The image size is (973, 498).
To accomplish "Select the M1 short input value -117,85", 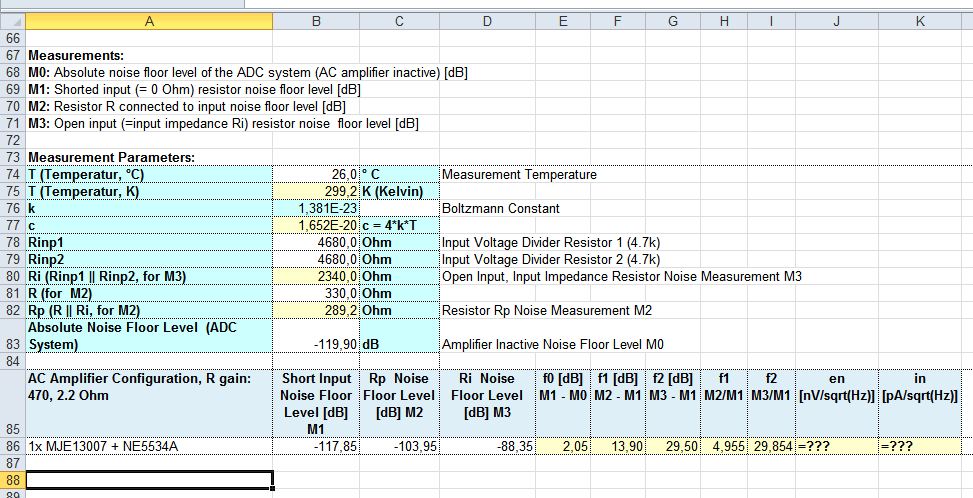I will coord(316,446).
